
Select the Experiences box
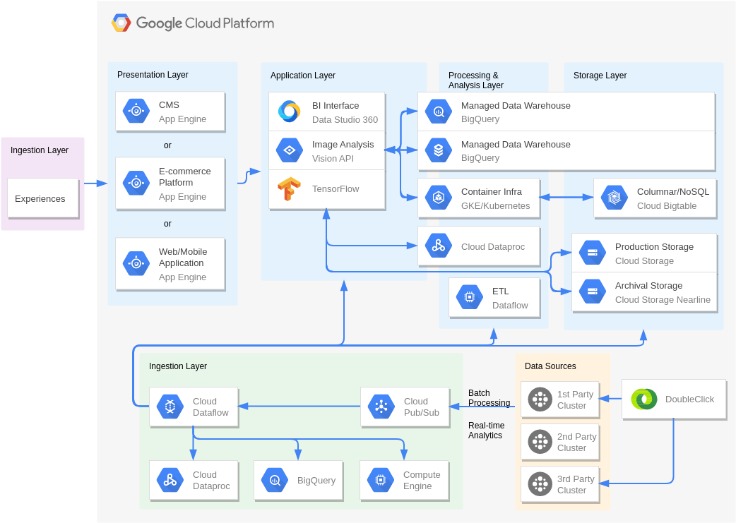click(40, 198)
